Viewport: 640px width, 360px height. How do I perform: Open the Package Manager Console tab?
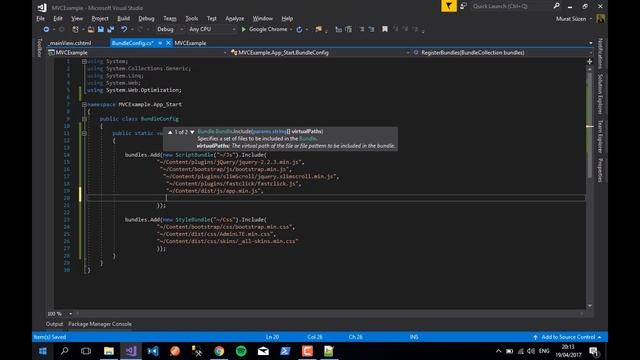pyautogui.click(x=100, y=324)
